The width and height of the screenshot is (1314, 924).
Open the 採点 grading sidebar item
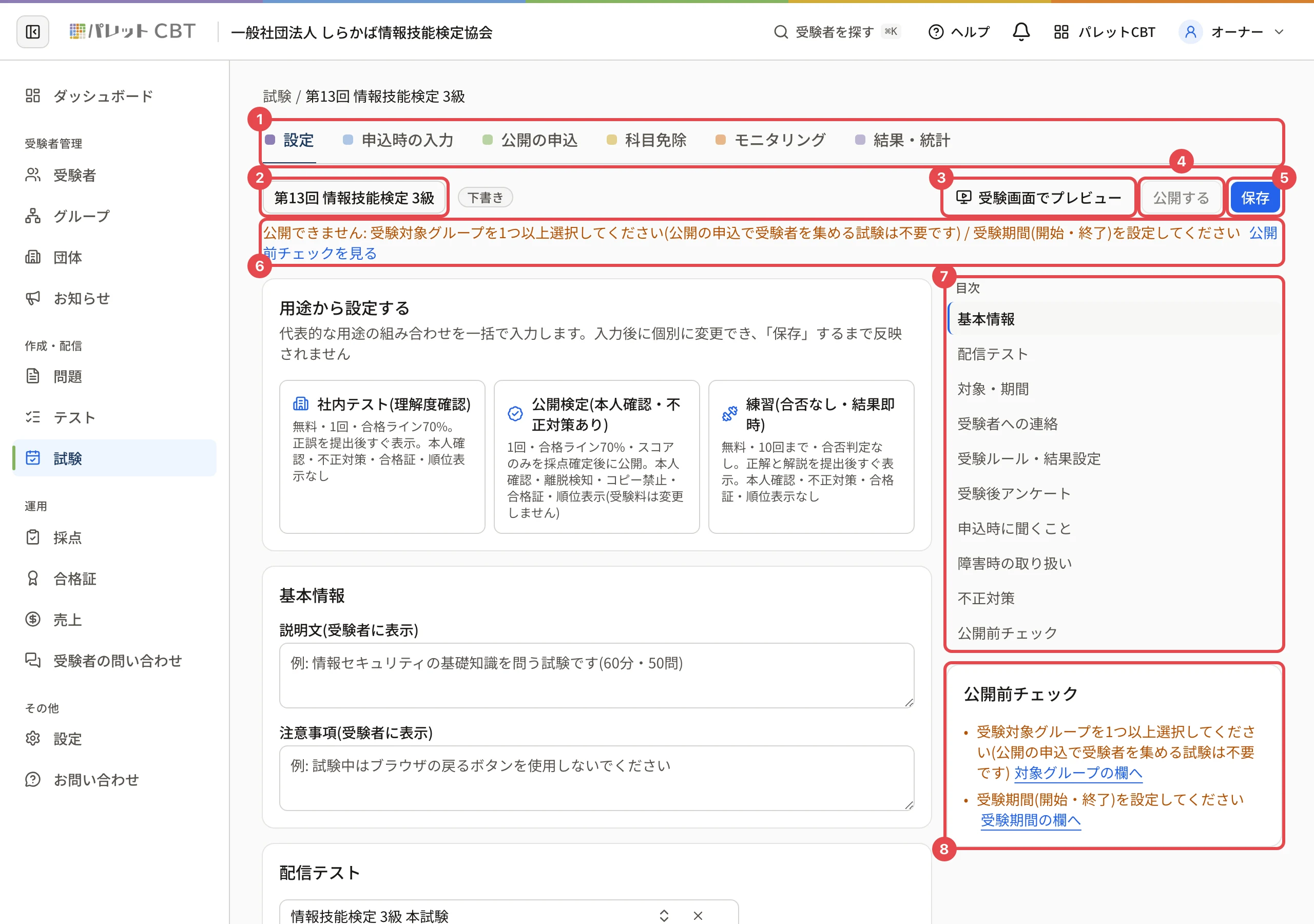click(x=114, y=537)
